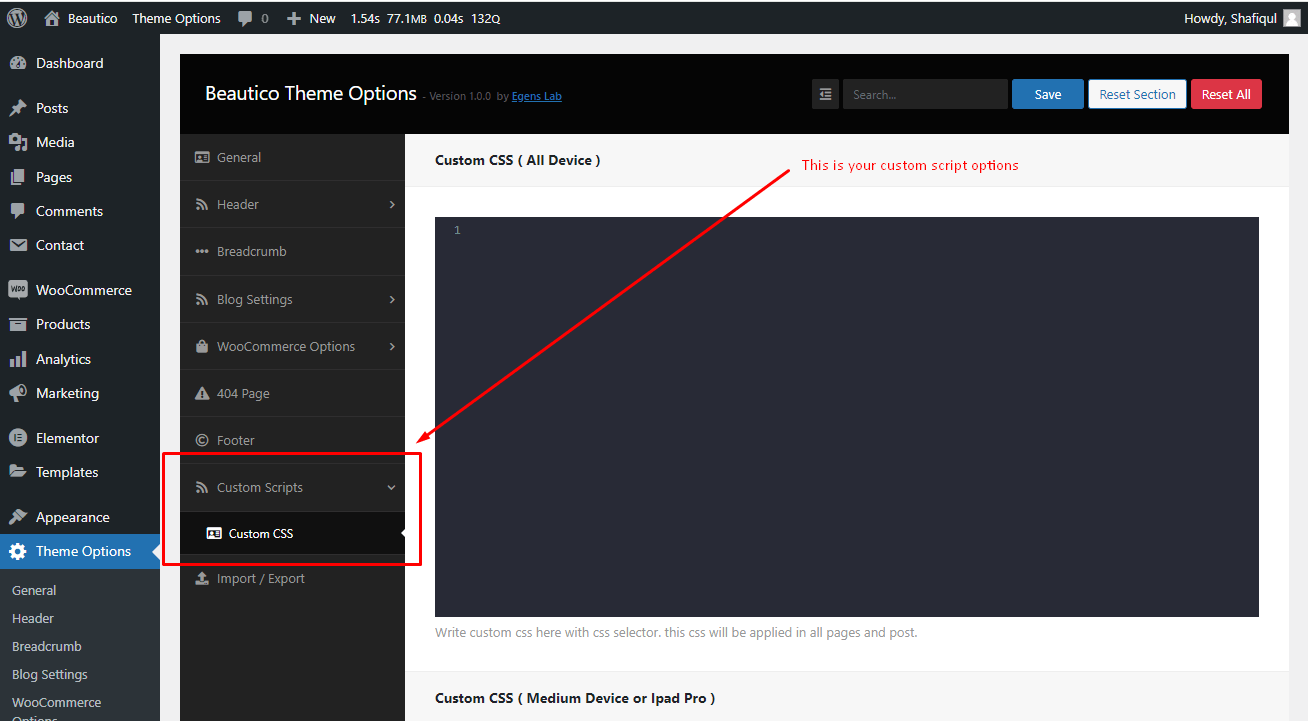Click the Footer copyright icon
The width and height of the screenshot is (1308, 721).
pos(202,440)
